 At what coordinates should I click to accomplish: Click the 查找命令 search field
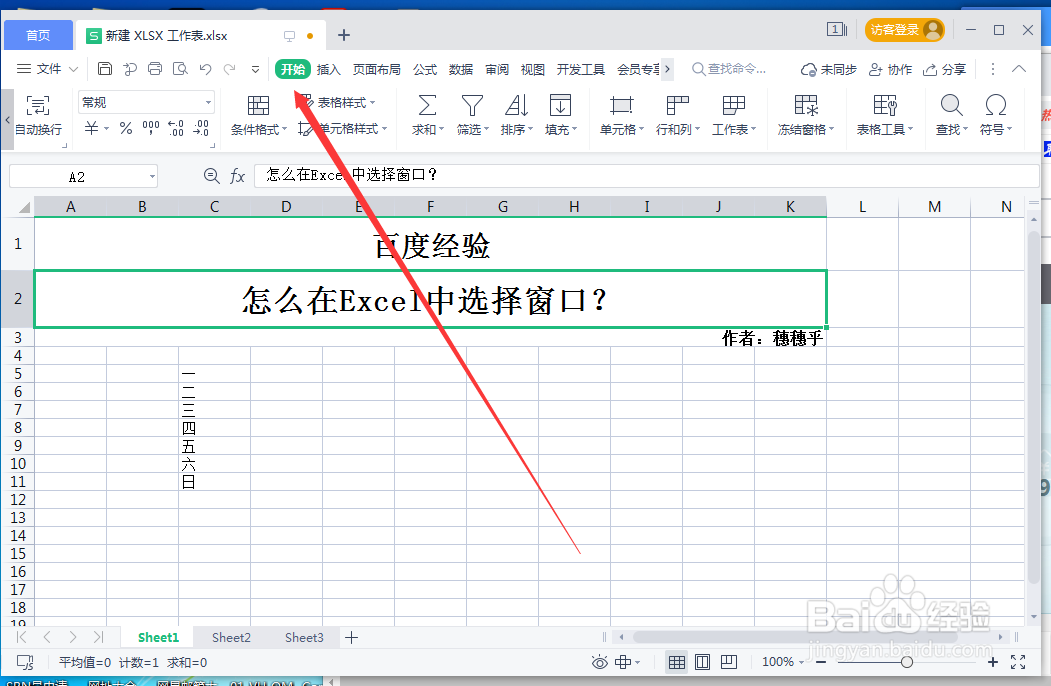(729, 68)
